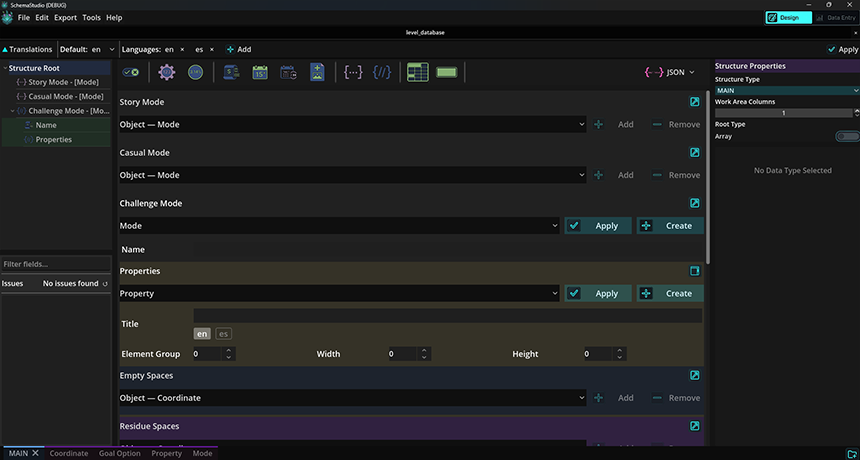The width and height of the screenshot is (860, 460).
Task: Collapse the Challenge Mode tree node
Action: pos(13,111)
